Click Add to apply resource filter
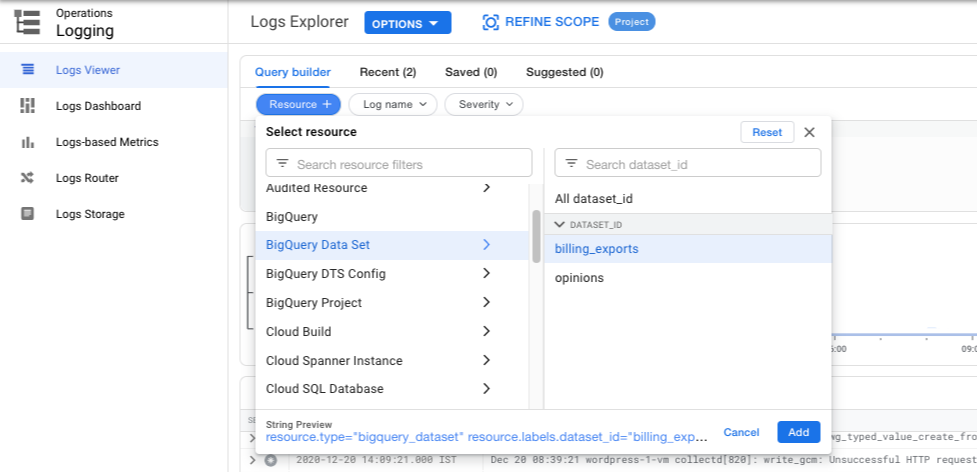 [x=799, y=432]
